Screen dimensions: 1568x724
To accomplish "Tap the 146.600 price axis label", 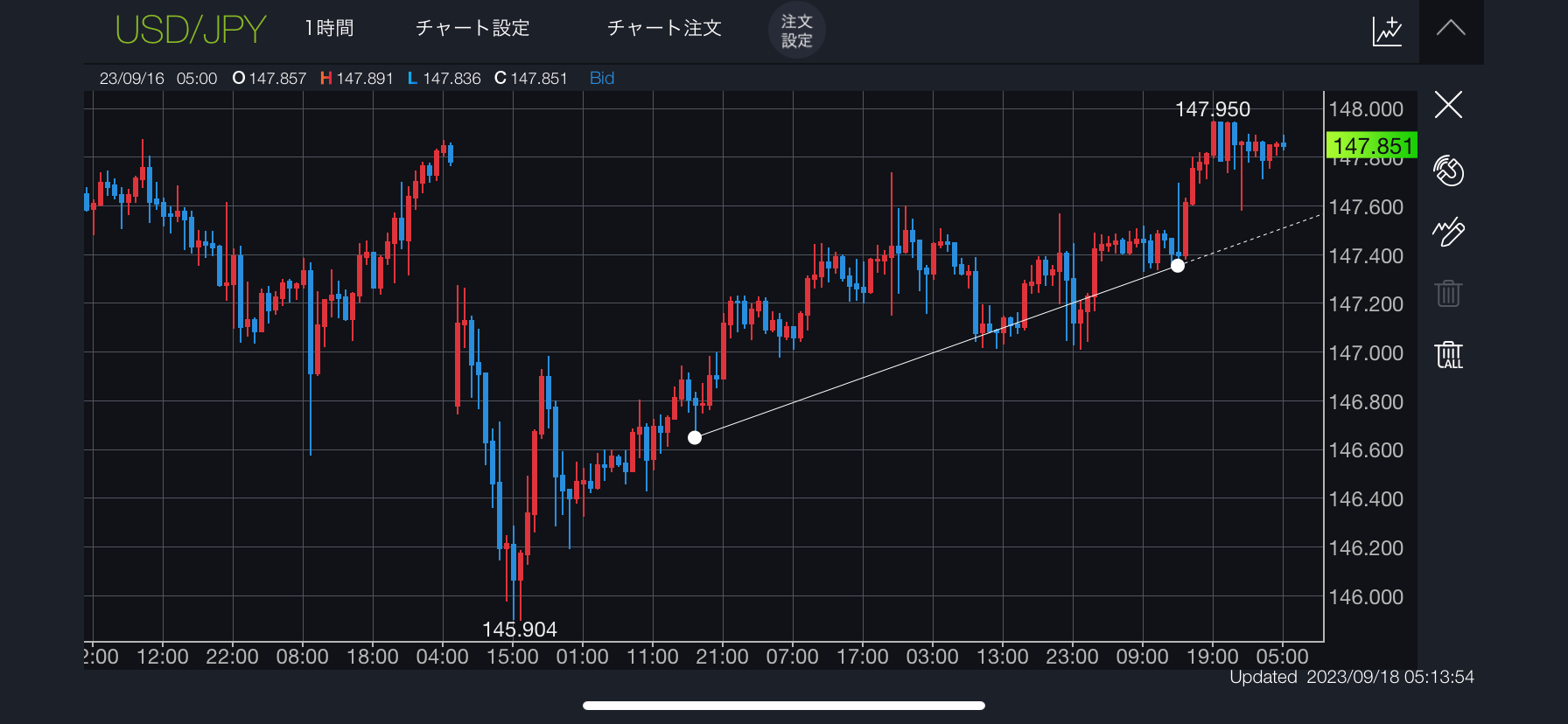I will pos(1366,450).
